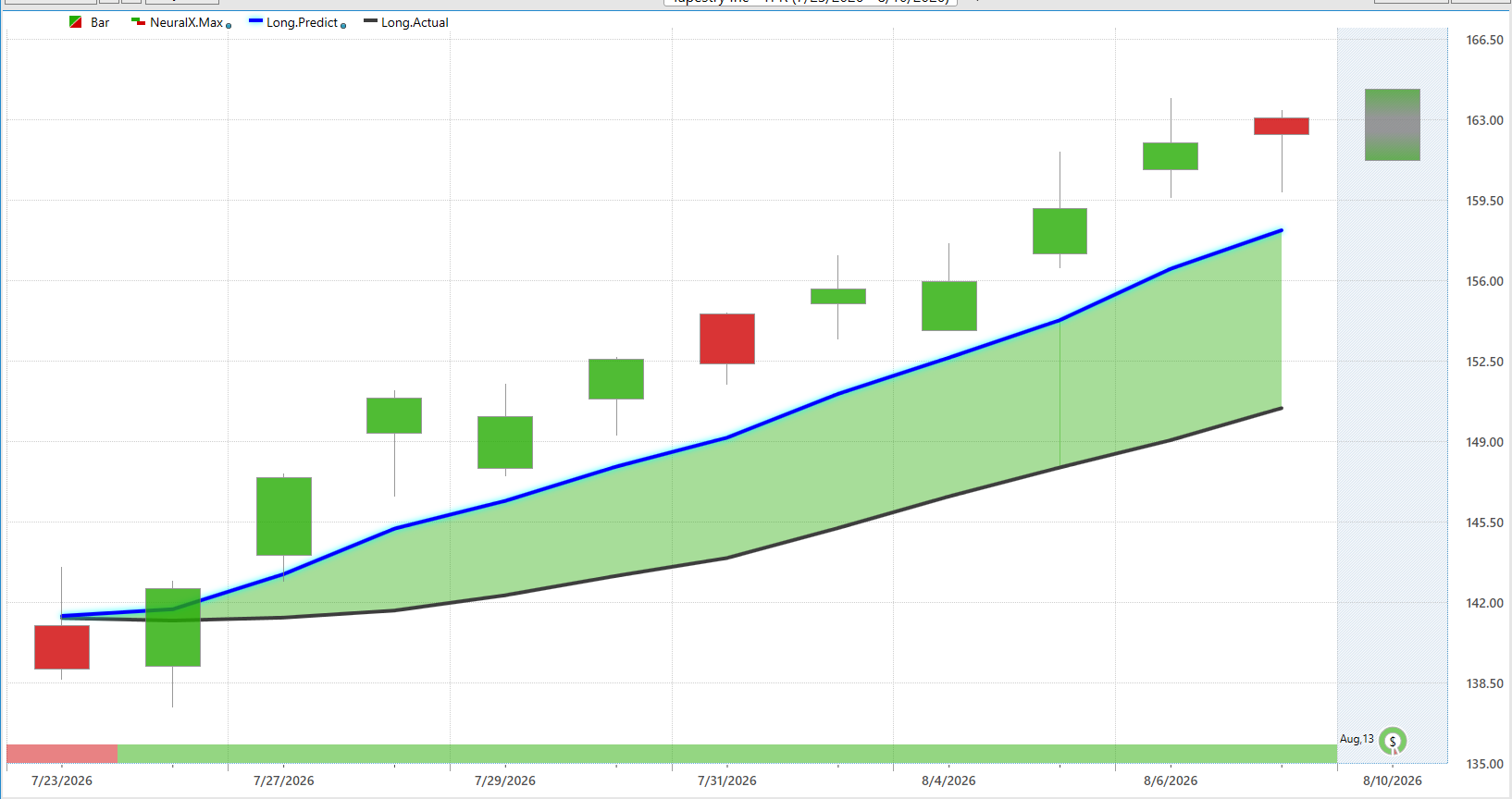Click the '138.50' price axis label
The height and width of the screenshot is (799, 1512).
tap(1485, 683)
